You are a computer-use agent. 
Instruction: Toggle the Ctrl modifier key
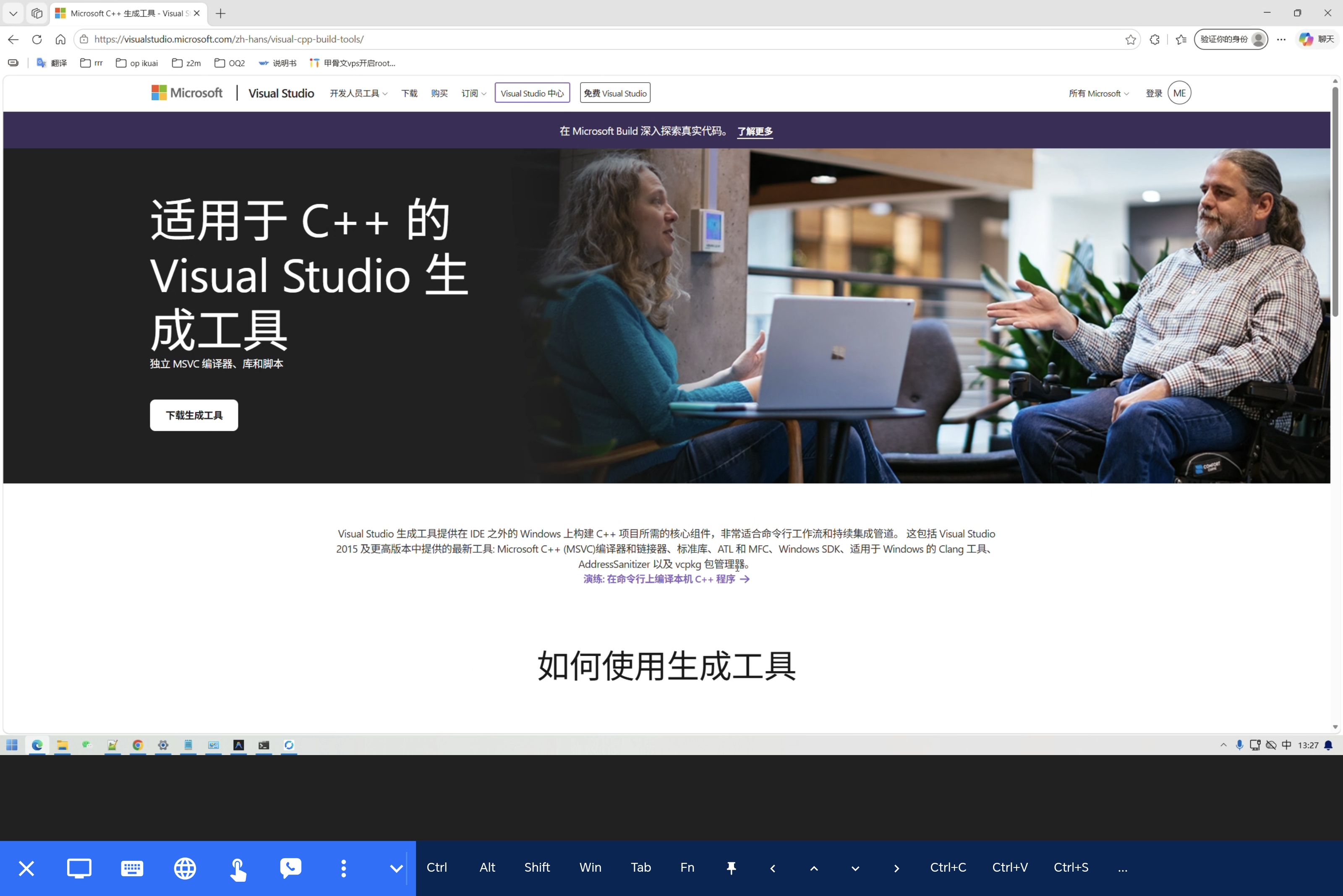[437, 867]
